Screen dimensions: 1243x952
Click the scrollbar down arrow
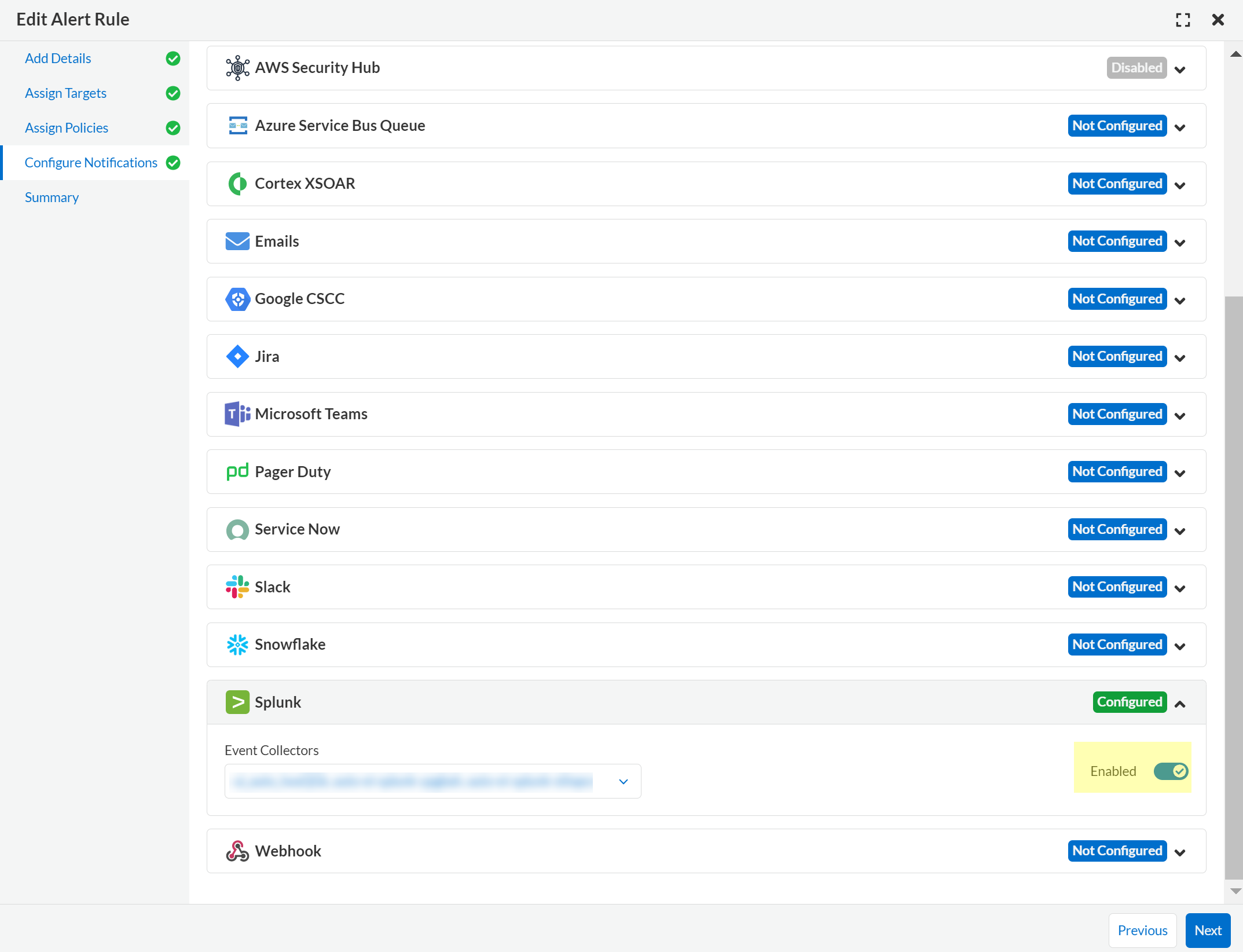[1235, 891]
